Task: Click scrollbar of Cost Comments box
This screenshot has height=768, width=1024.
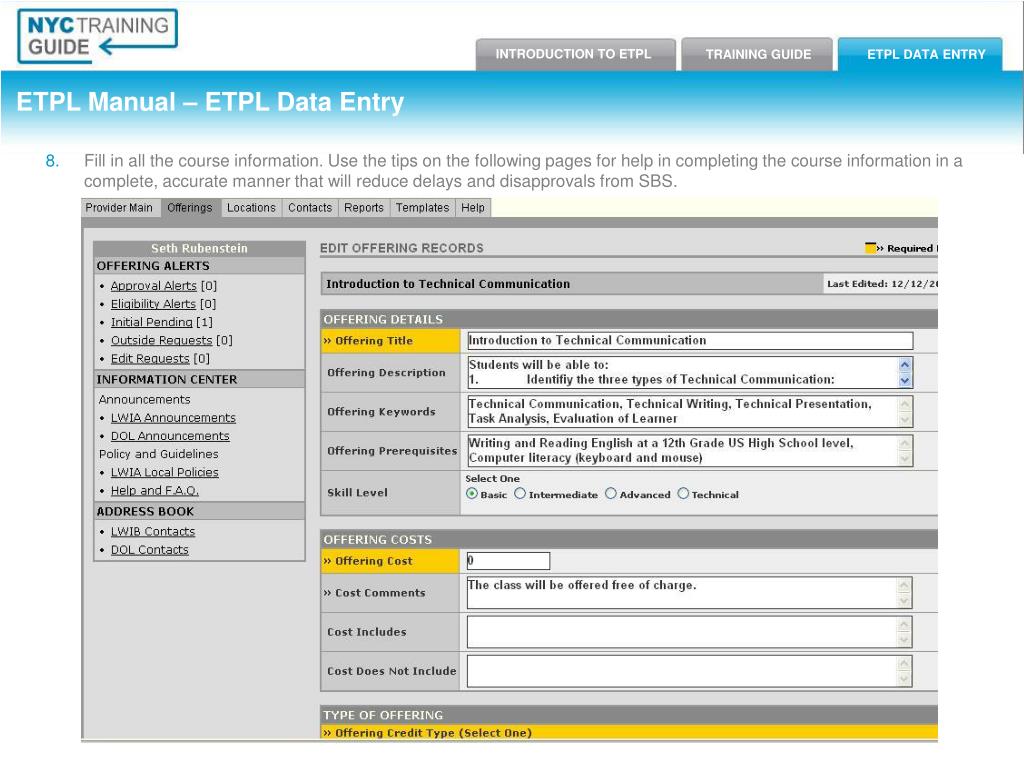Action: [x=905, y=593]
